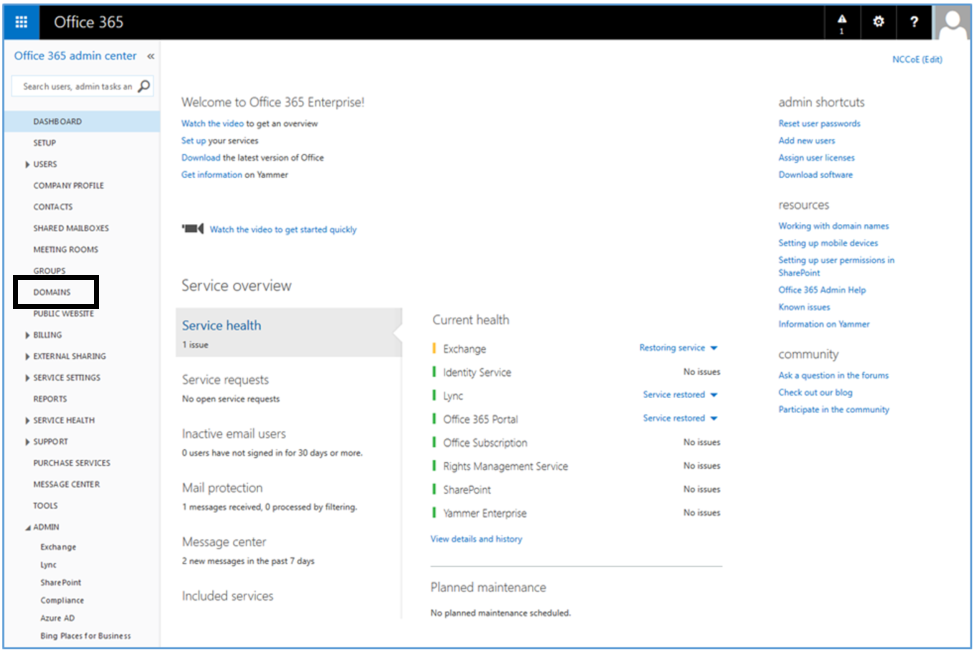The height and width of the screenshot is (654, 975).
Task: Open REPORTS in the navigation
Action: point(50,399)
